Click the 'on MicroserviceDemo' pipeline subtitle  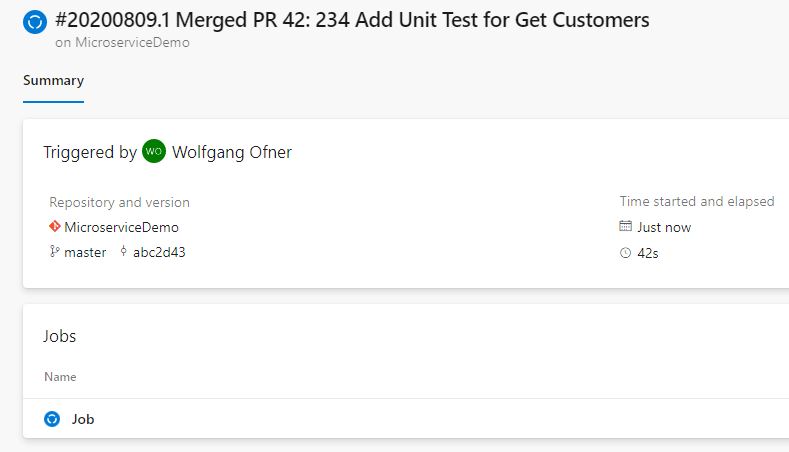coord(122,43)
